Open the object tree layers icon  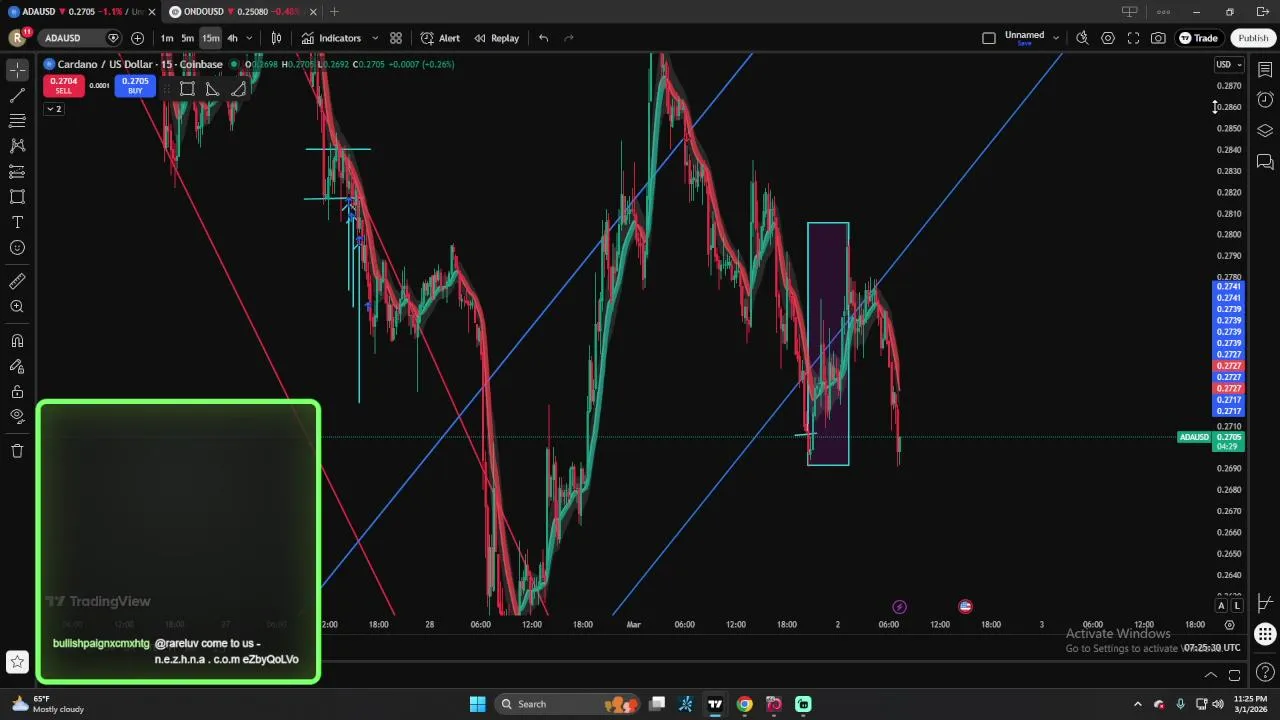point(1265,131)
